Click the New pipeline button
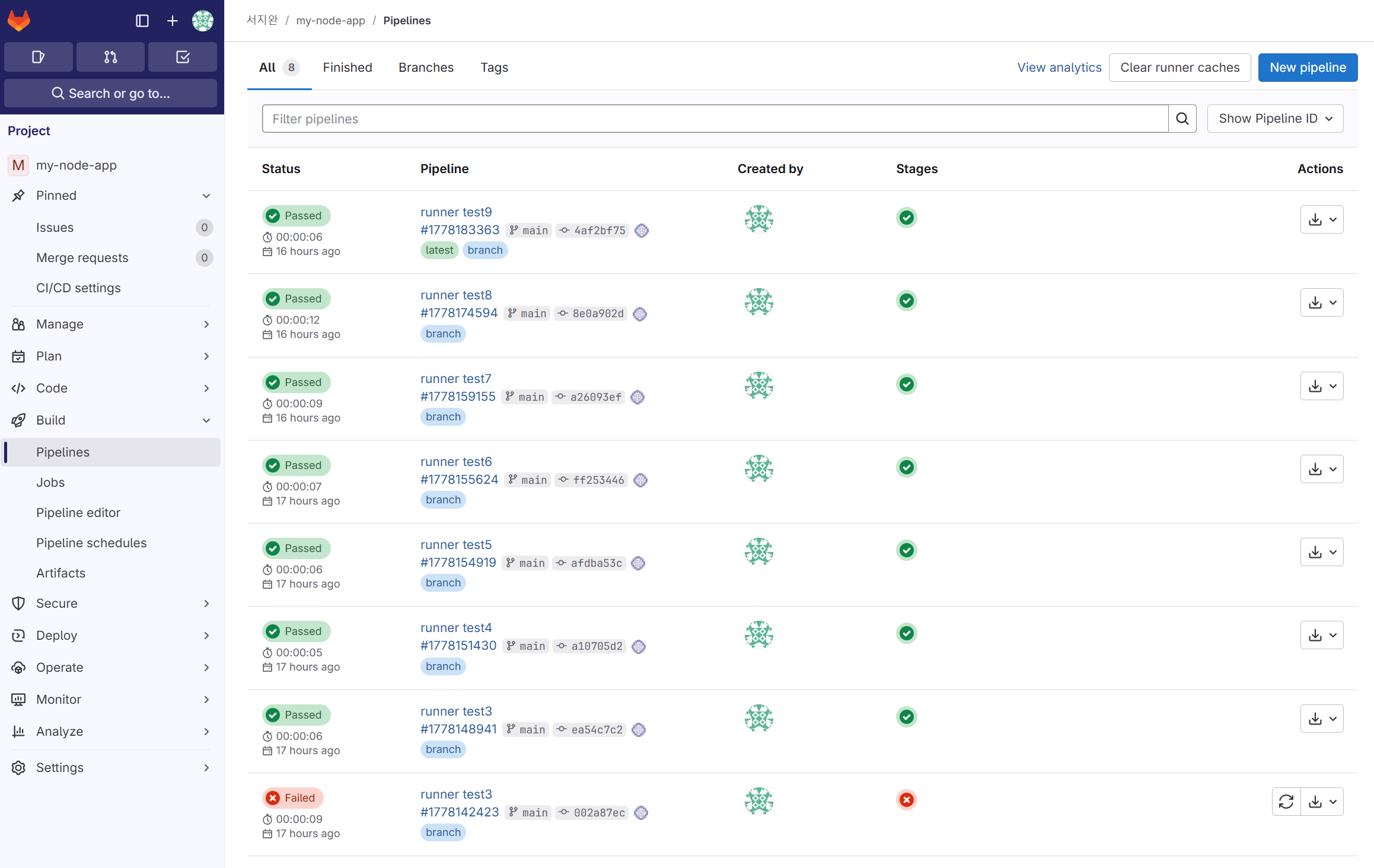Image resolution: width=1374 pixels, height=868 pixels. [x=1308, y=68]
